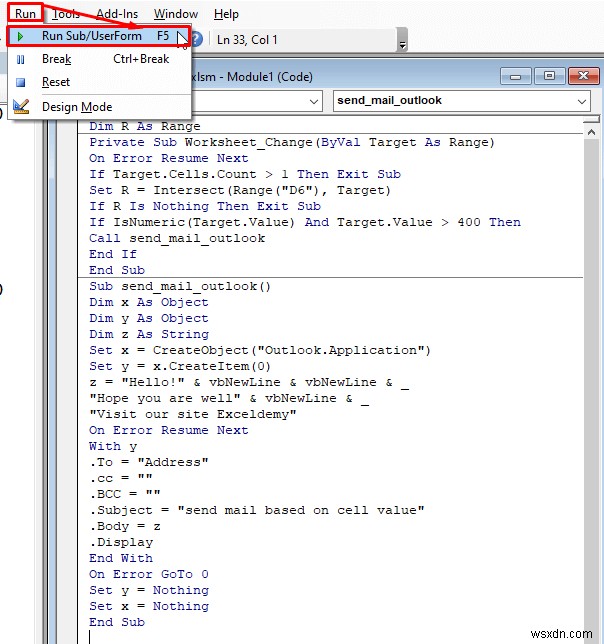Click the 'If R Is Nothing Then Exit Sub' line
604x644 pixels.
pos(204,207)
